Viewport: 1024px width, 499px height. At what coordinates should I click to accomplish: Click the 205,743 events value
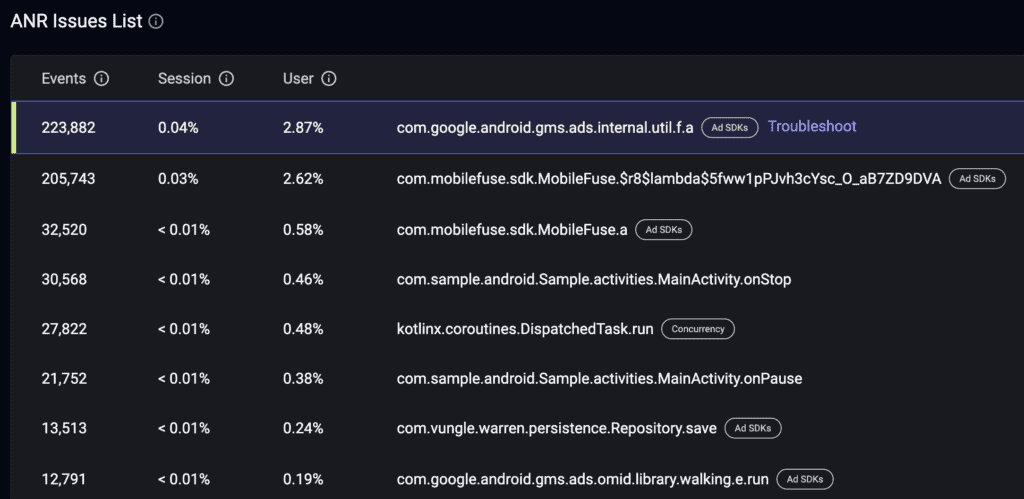[69, 179]
